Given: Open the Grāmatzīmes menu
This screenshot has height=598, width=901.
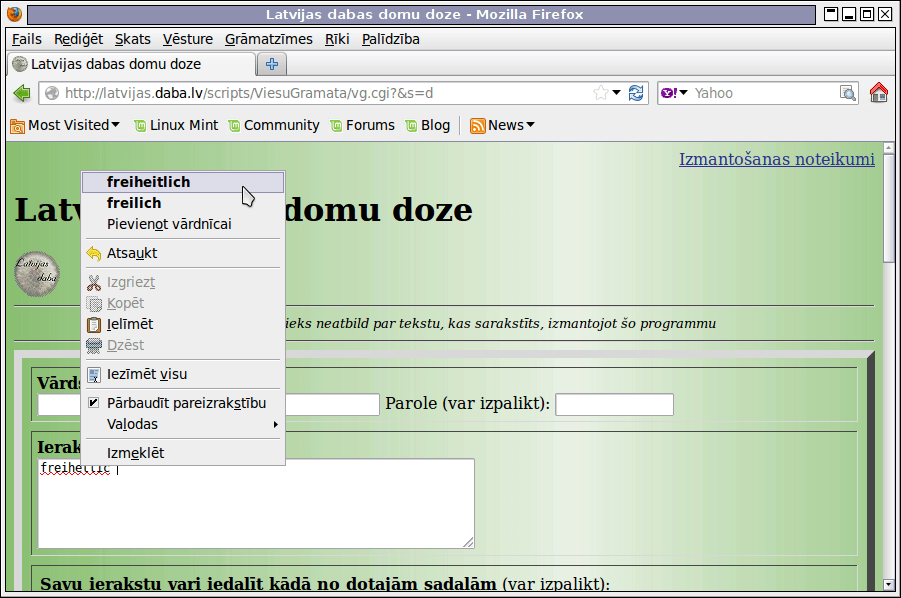Looking at the screenshot, I should click(x=268, y=39).
